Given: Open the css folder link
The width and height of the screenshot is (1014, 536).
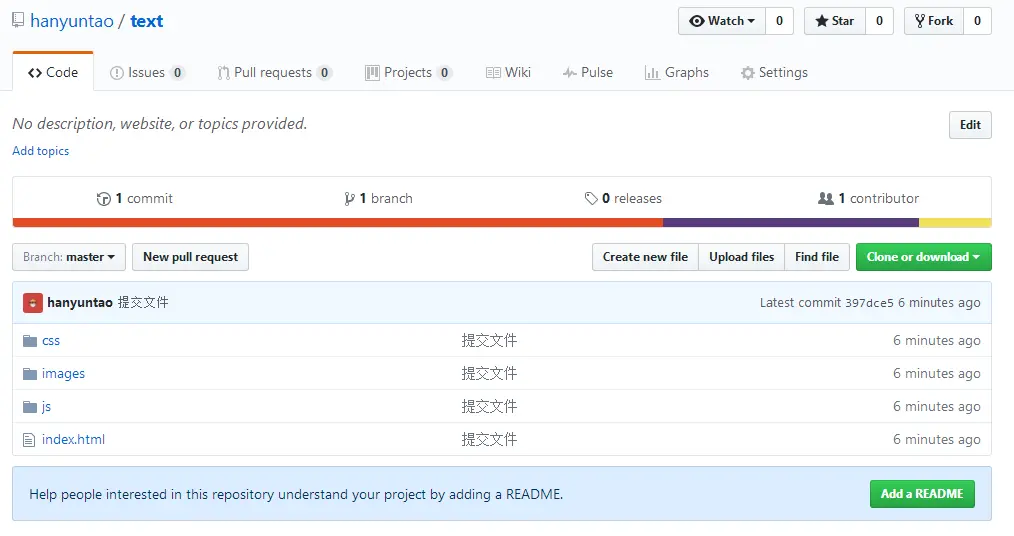Looking at the screenshot, I should pyautogui.click(x=51, y=341).
